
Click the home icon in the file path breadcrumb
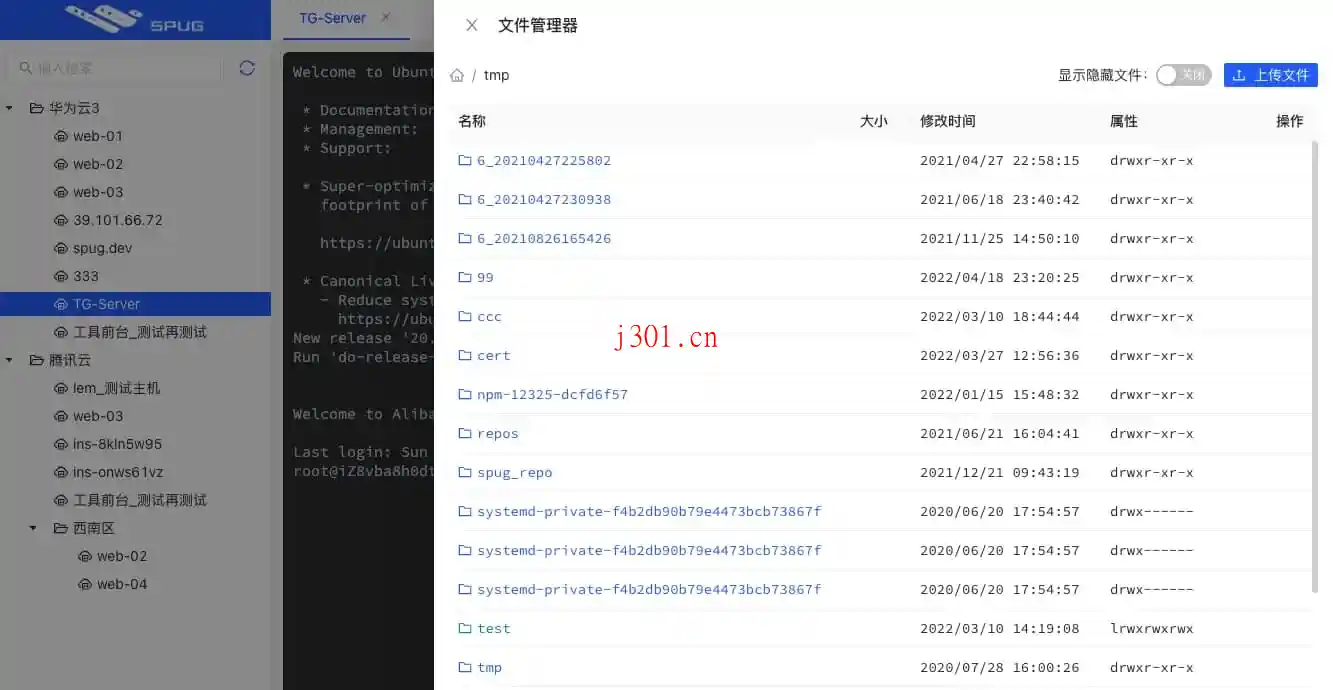(457, 74)
